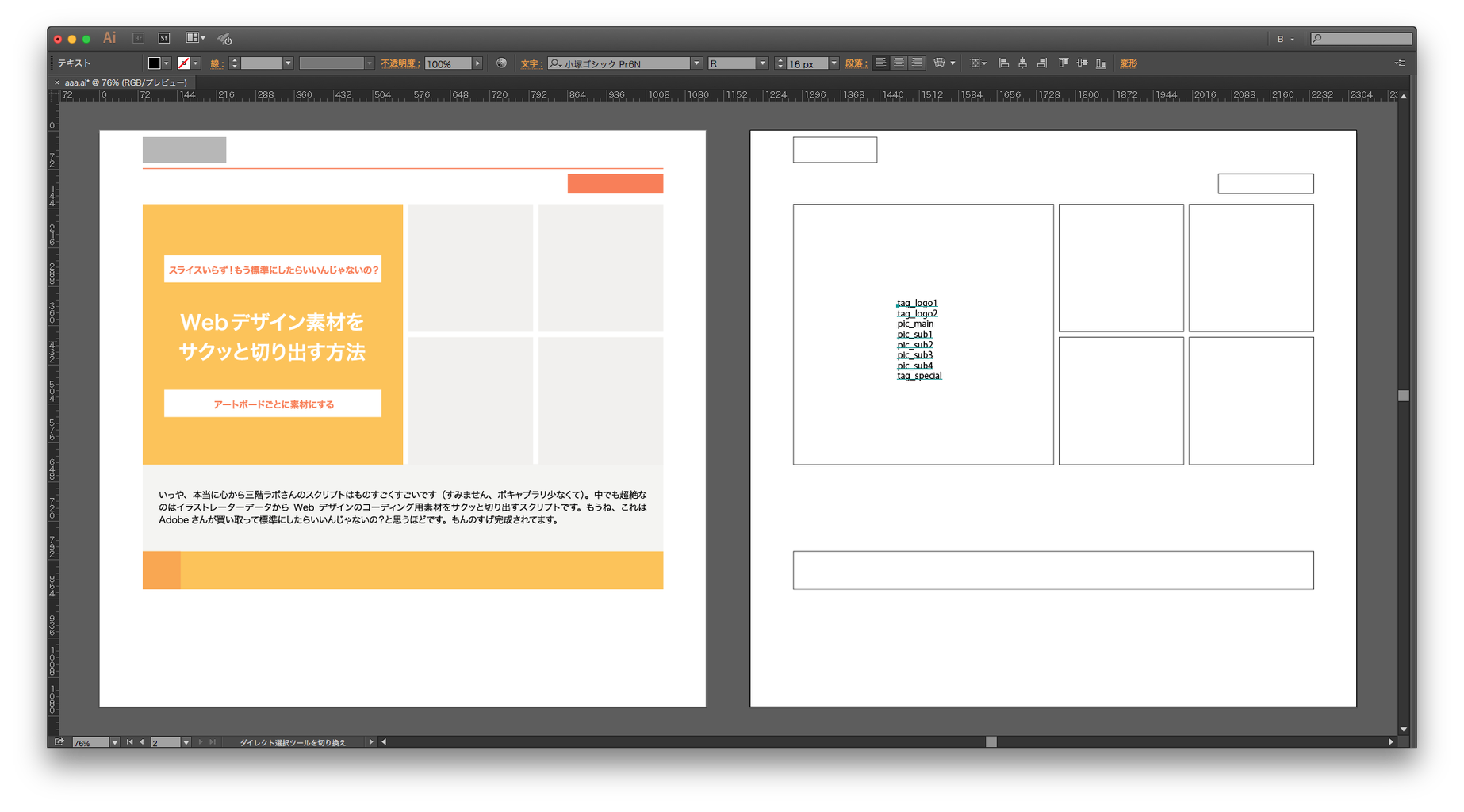This screenshot has height=812, width=1464.
Task: Click the tag_special text line
Action: (919, 376)
